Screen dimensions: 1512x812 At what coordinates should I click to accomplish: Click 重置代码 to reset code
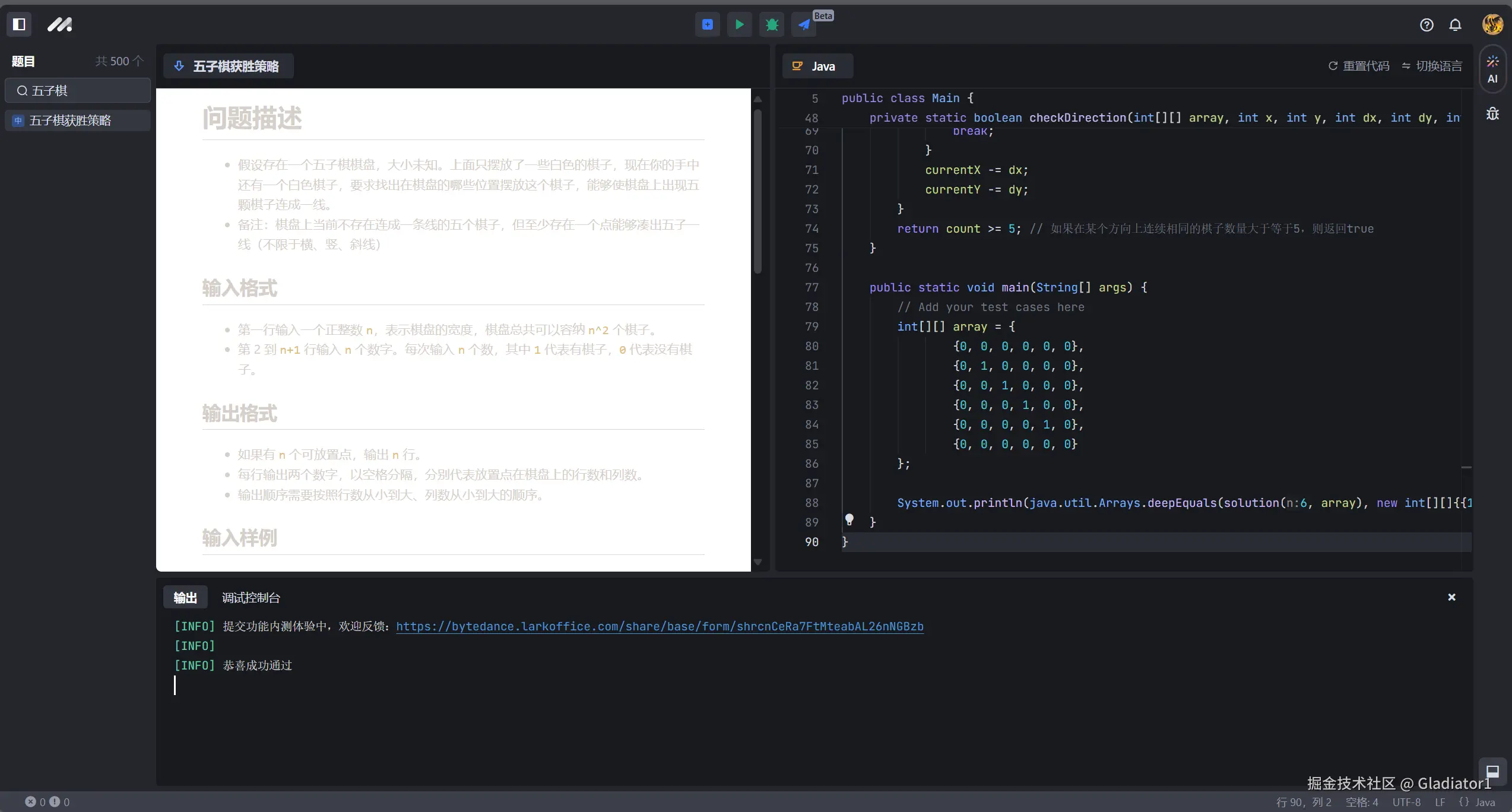[1358, 66]
